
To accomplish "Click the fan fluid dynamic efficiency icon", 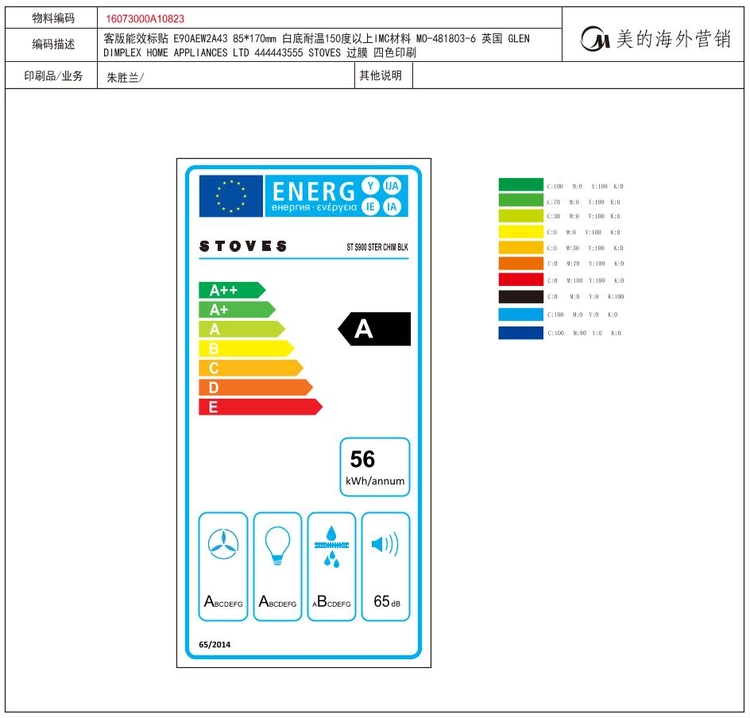I will 223,544.
